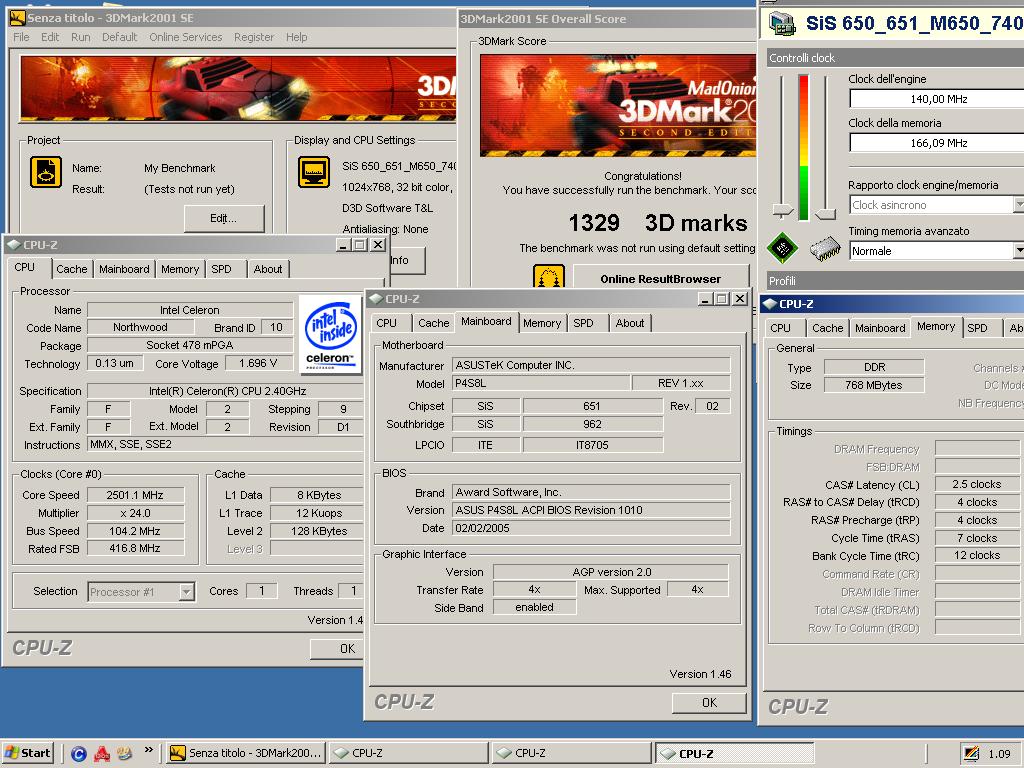This screenshot has width=1024, height=768.
Task: Open the Edit menu in 3DMark
Action: tap(50, 37)
